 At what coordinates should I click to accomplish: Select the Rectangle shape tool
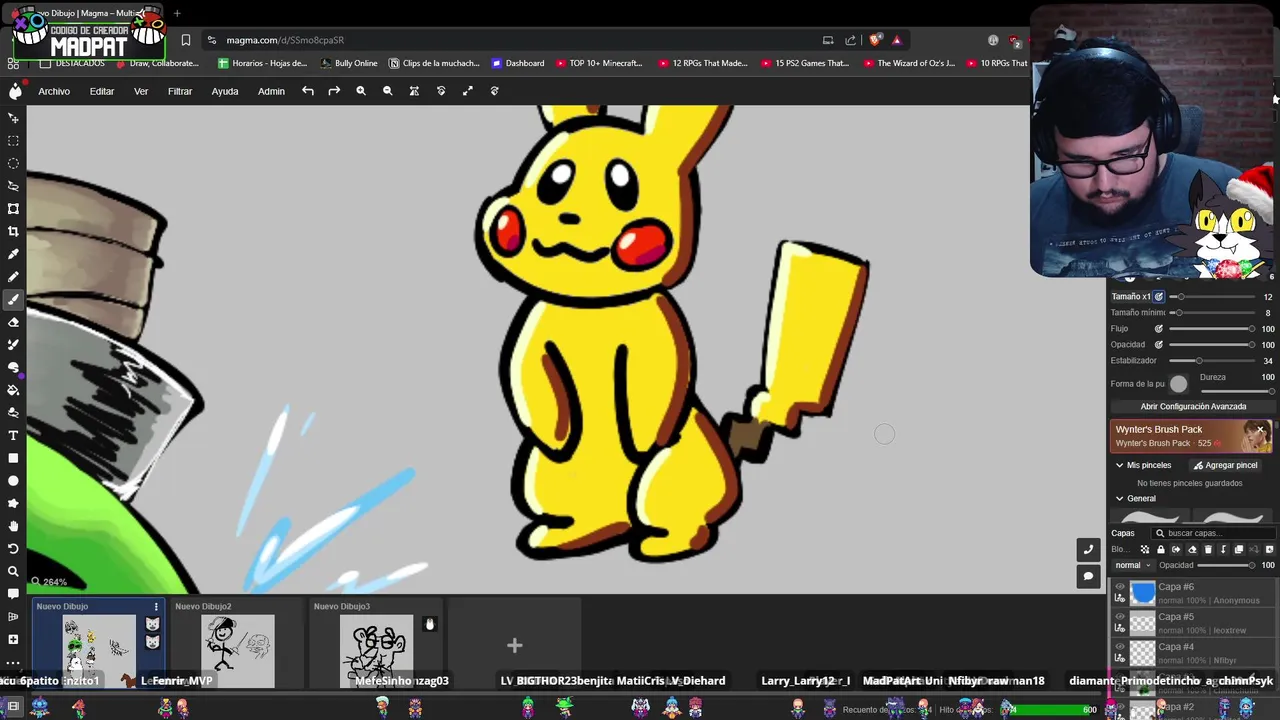13,458
